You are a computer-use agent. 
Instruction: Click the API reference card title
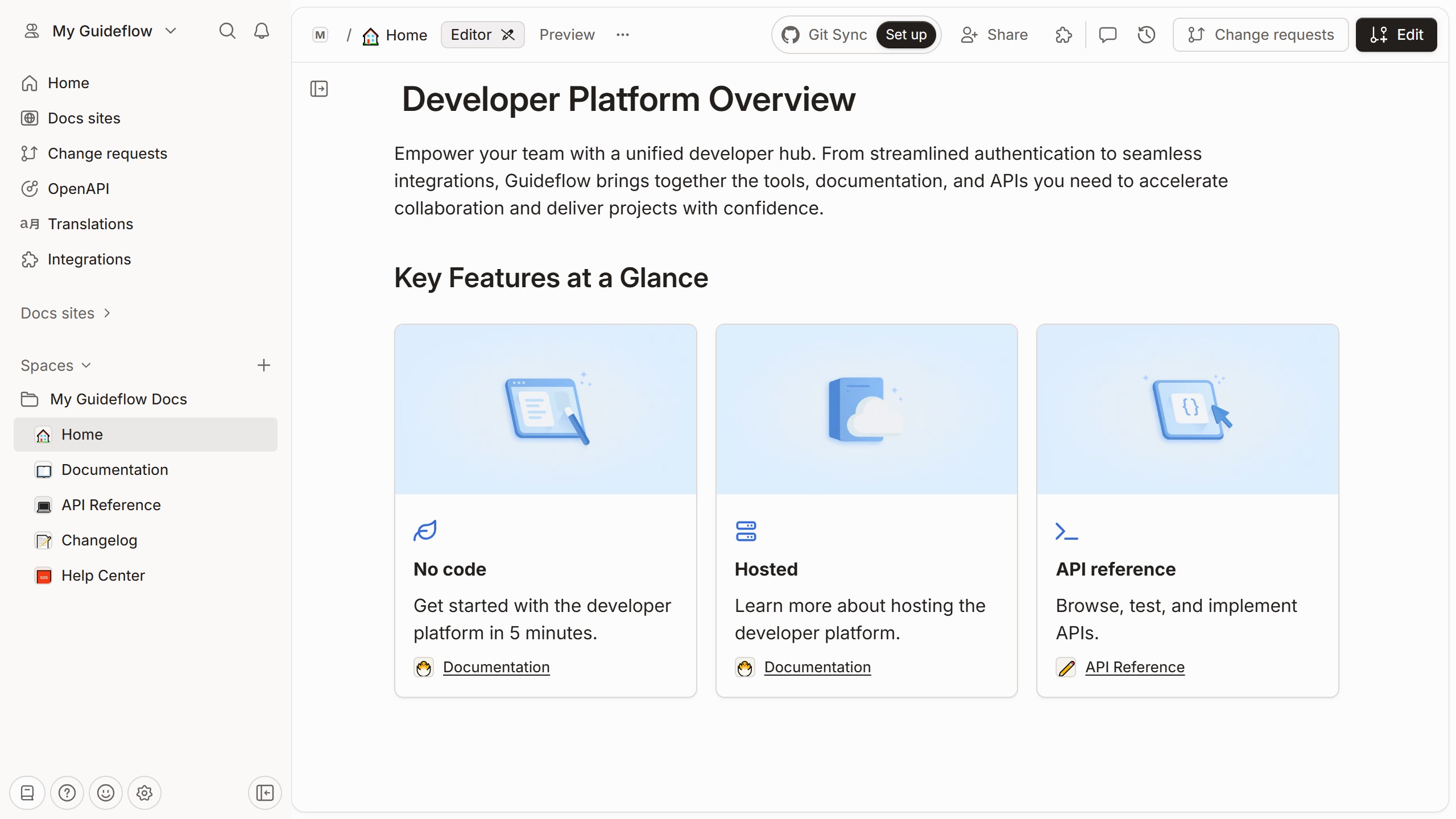pyautogui.click(x=1115, y=569)
